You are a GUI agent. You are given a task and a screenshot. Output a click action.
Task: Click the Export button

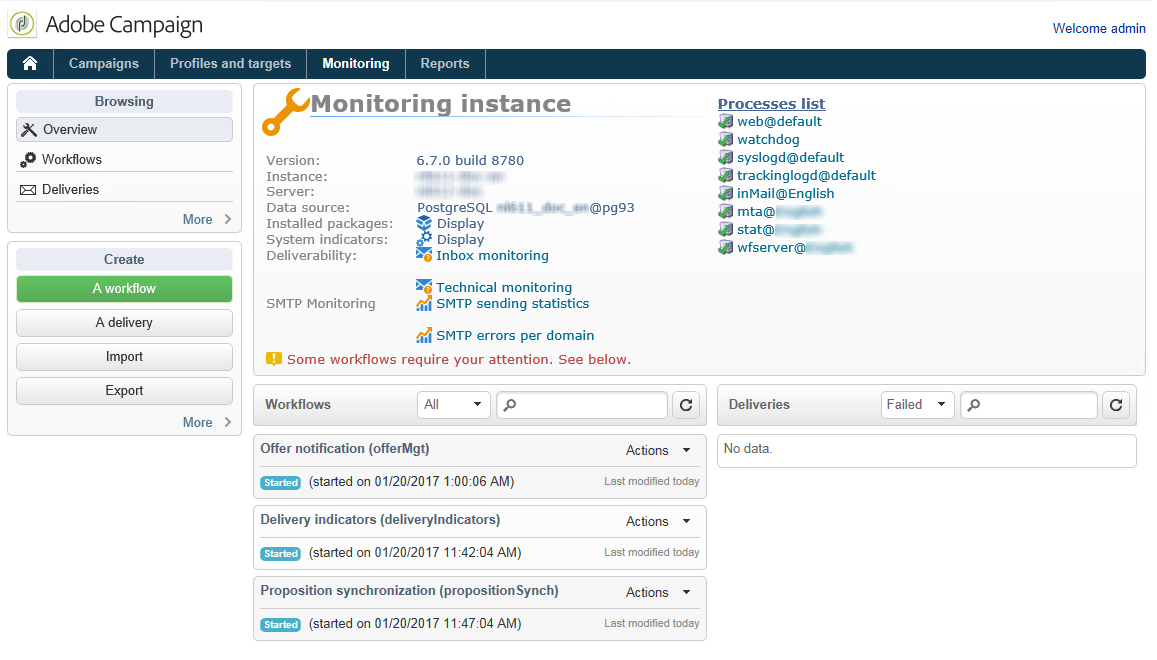pos(124,391)
